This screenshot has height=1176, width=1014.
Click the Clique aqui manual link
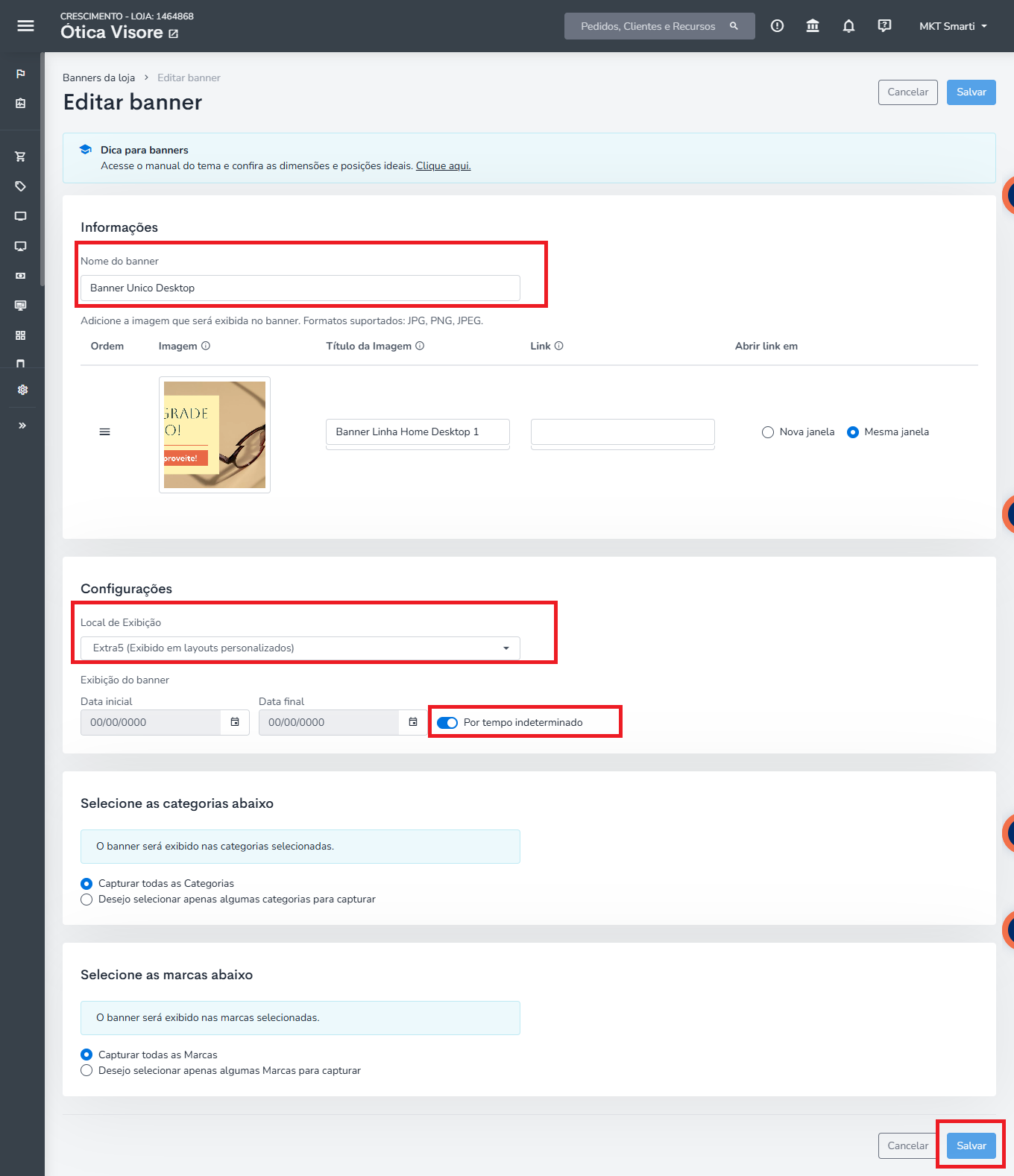click(x=443, y=165)
